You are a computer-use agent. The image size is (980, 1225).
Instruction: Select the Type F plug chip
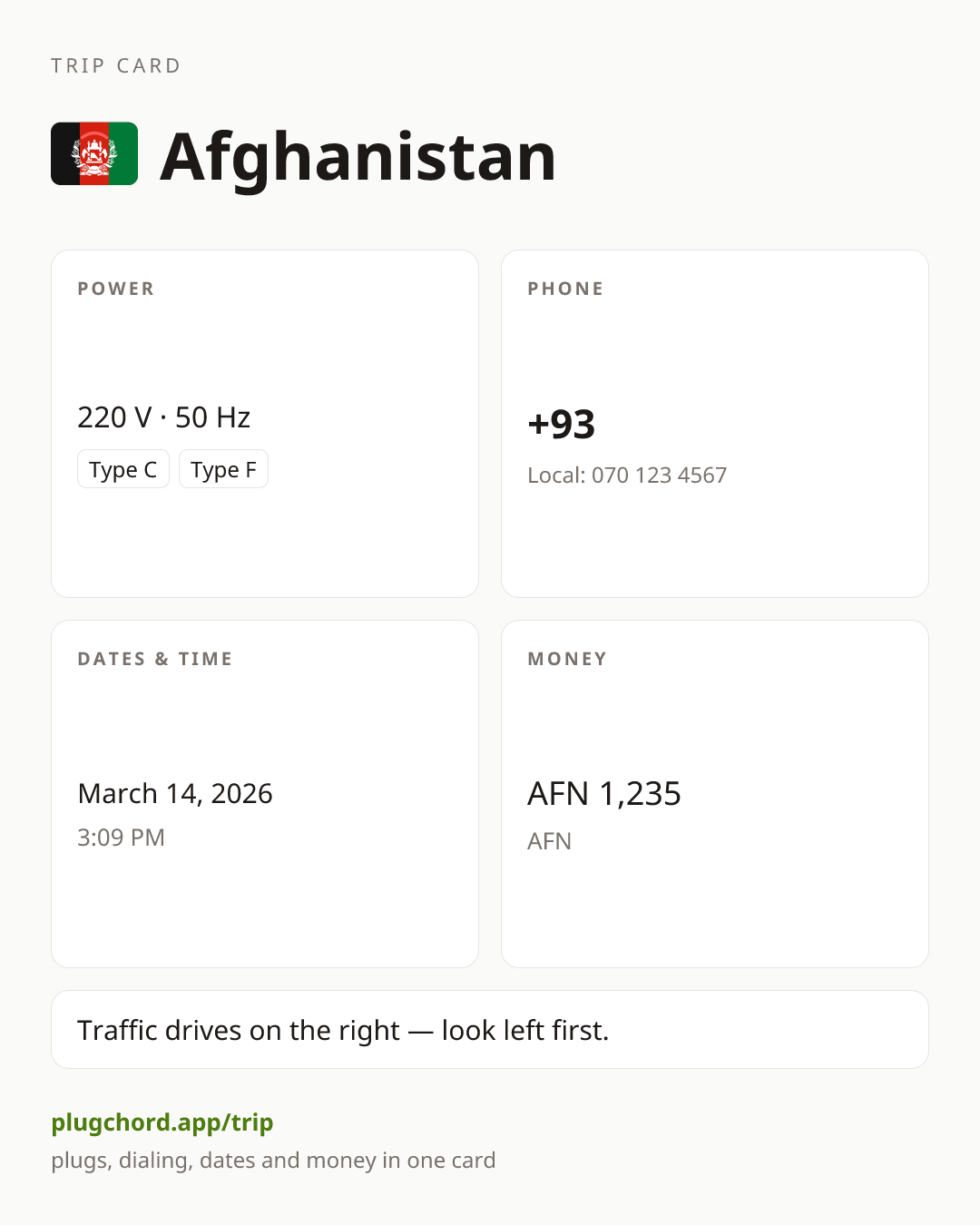point(223,469)
